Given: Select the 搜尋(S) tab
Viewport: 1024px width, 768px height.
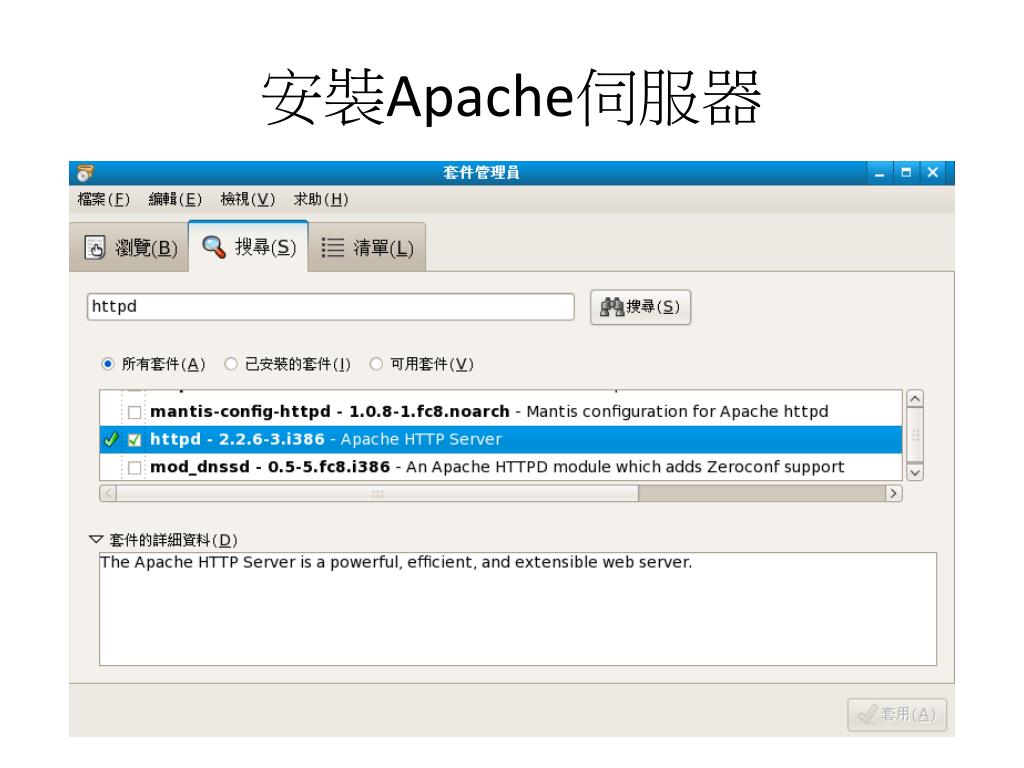Looking at the screenshot, I should coord(248,246).
